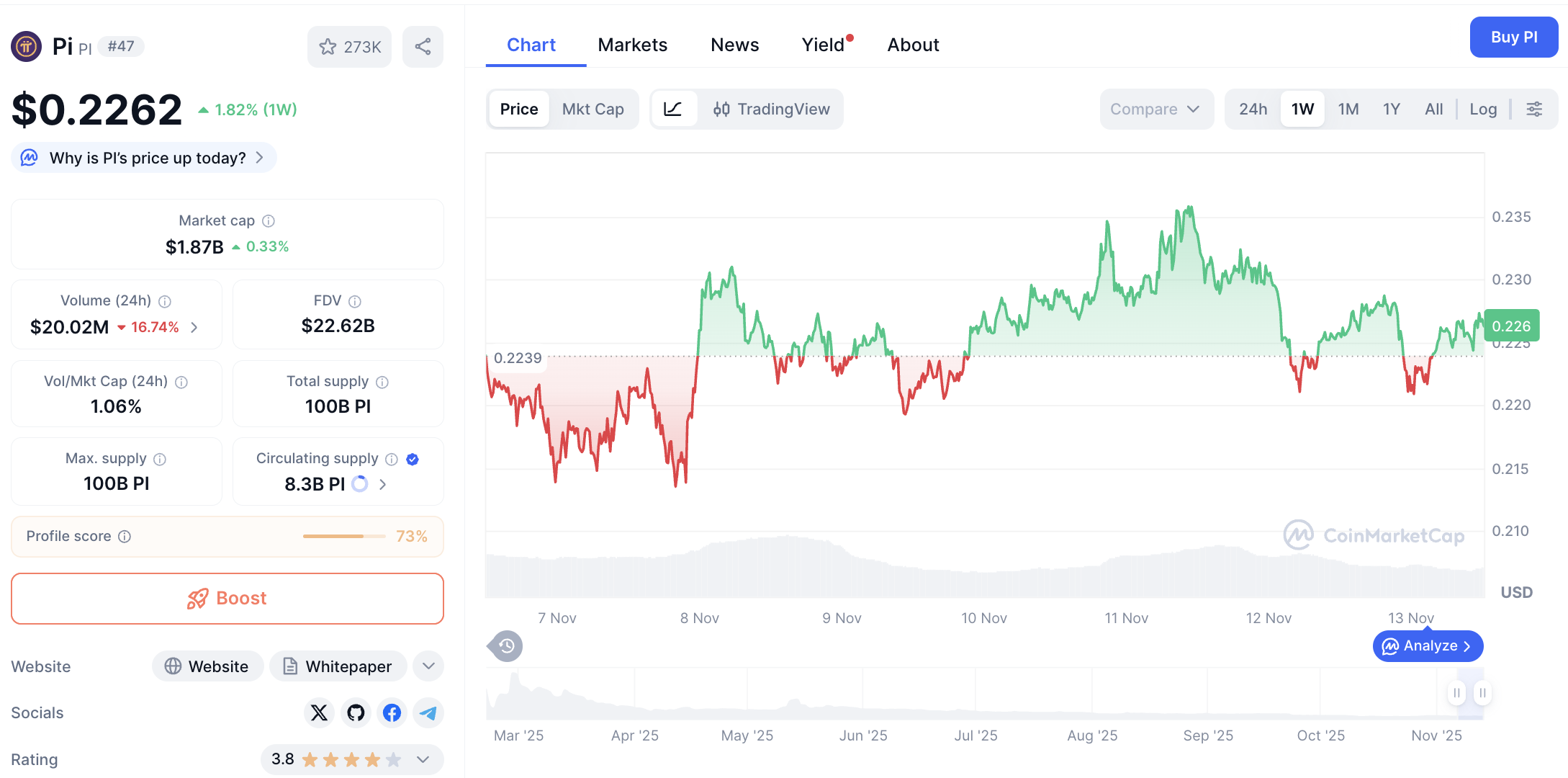
Task: Expand additional website links chevron
Action: [x=428, y=666]
